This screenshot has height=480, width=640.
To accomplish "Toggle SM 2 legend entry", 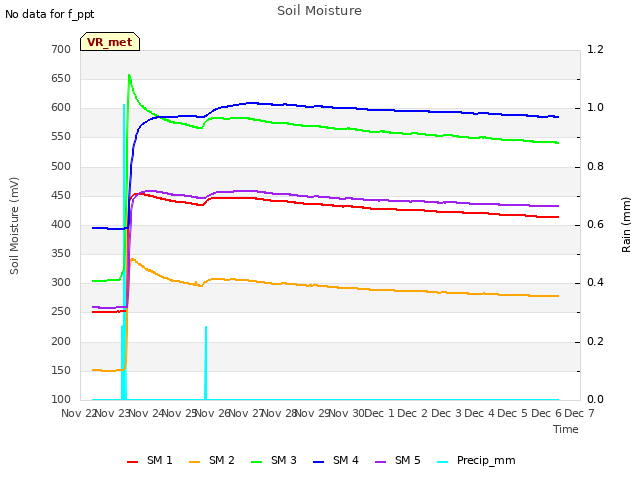I will [x=212, y=460].
